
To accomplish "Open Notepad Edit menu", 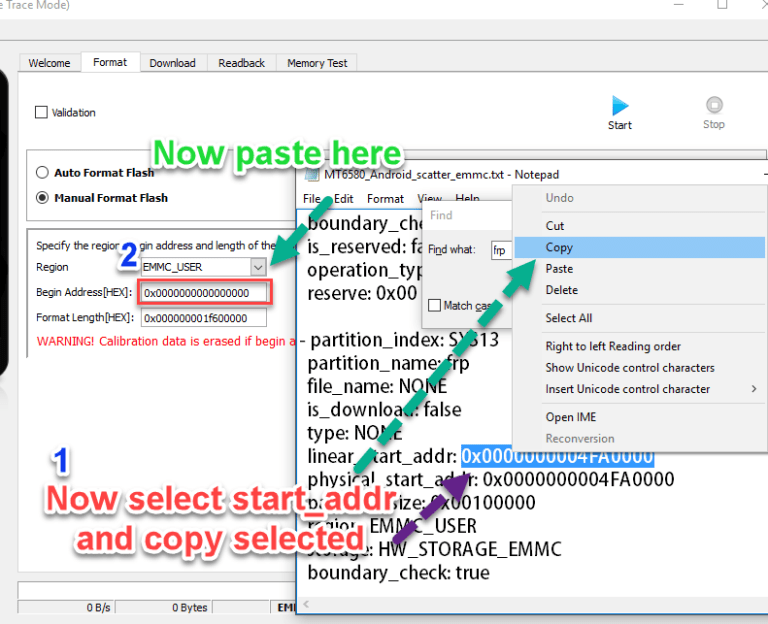I will (343, 199).
